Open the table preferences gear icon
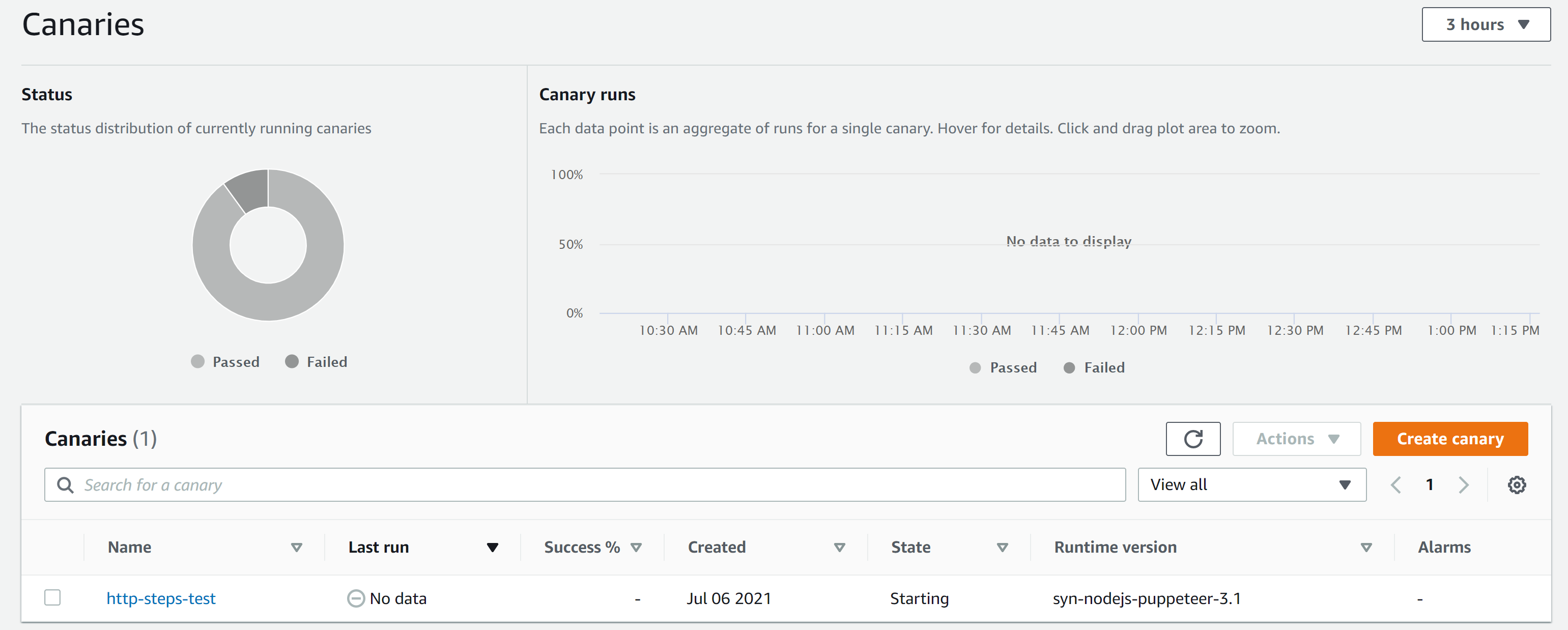Screen dimensions: 1568x630 coord(1518,484)
